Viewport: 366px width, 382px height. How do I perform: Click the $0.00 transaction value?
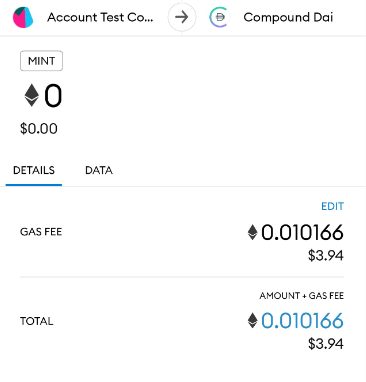39,129
